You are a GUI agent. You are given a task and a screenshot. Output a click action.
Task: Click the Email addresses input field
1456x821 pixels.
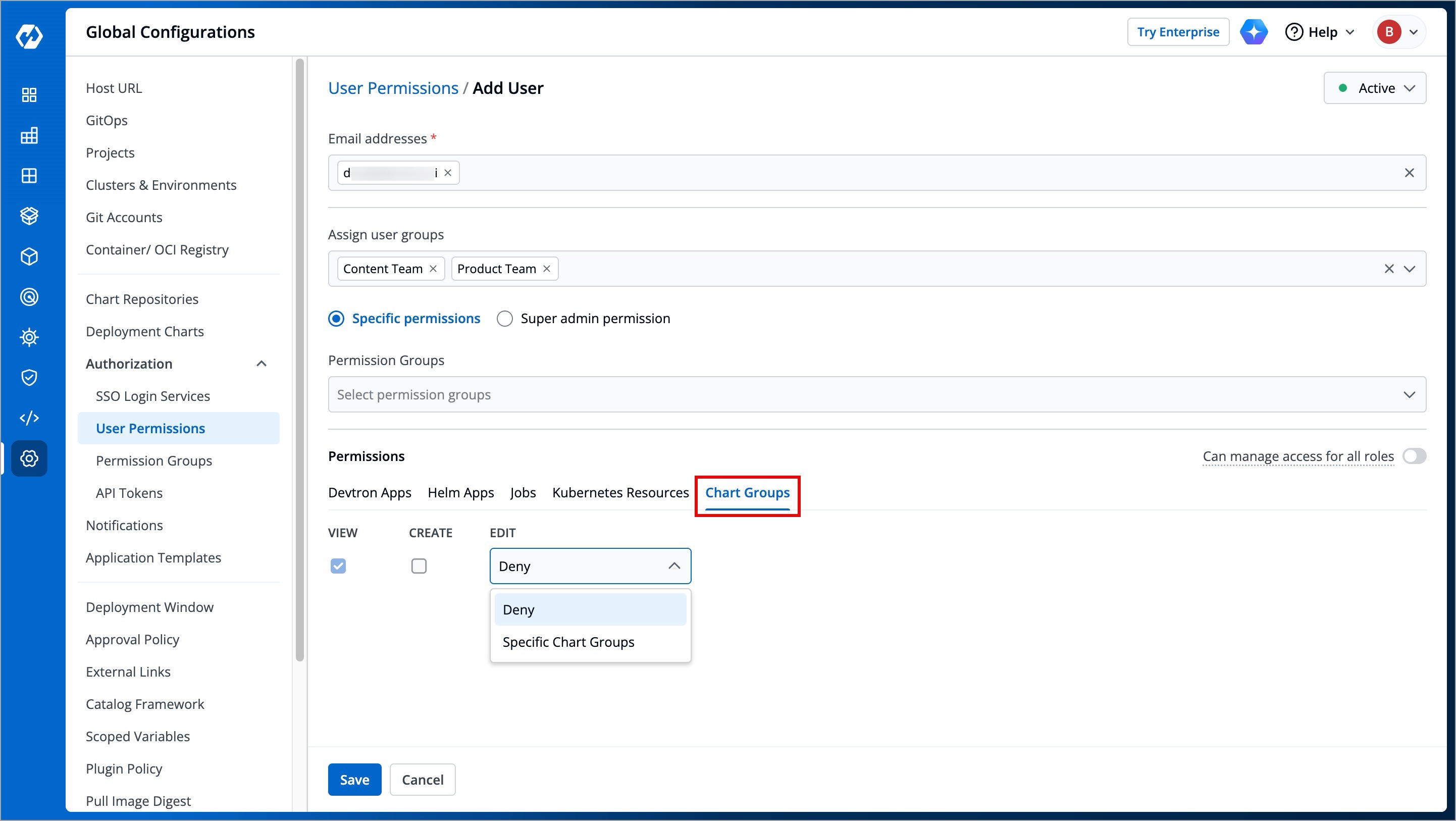coord(876,173)
